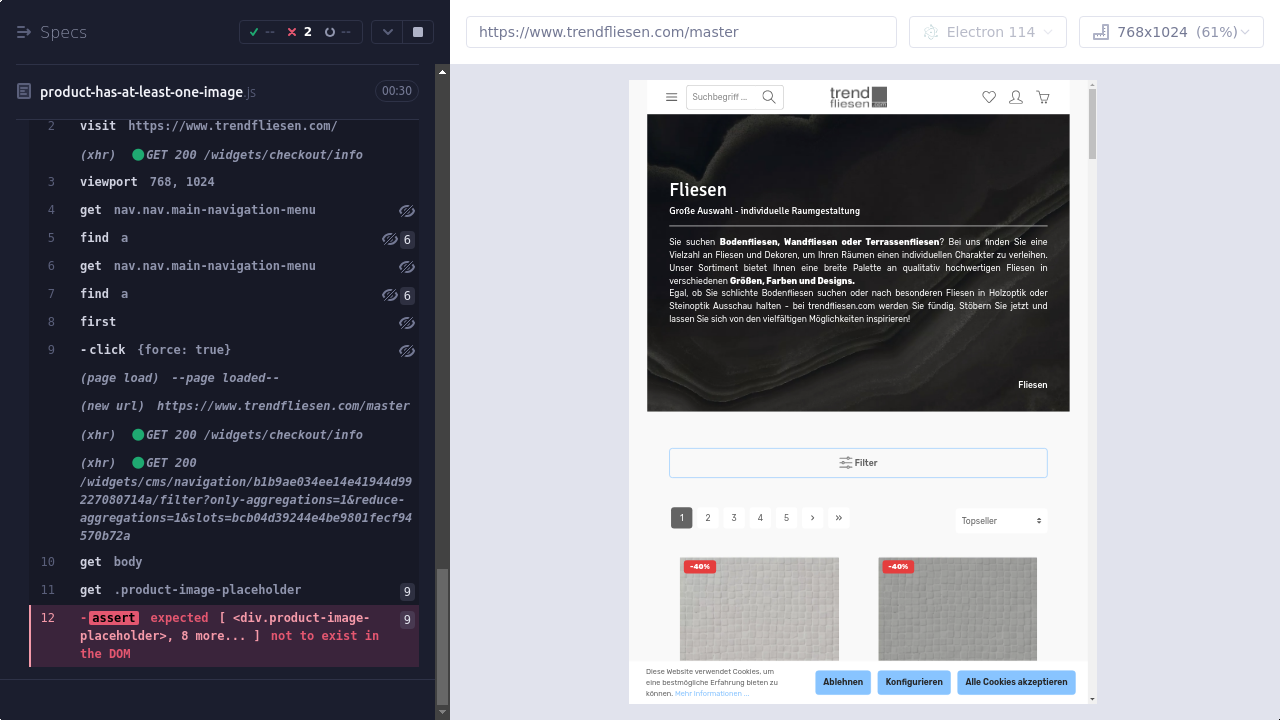Click the user account icon
1280x720 pixels.
1016,97
